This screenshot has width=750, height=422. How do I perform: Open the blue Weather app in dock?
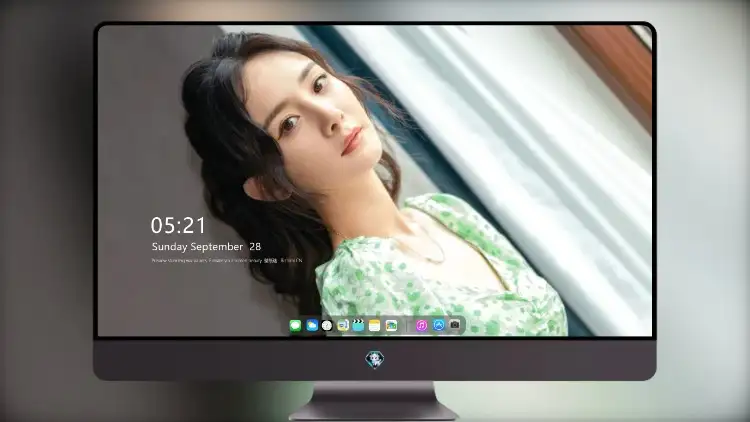312,326
